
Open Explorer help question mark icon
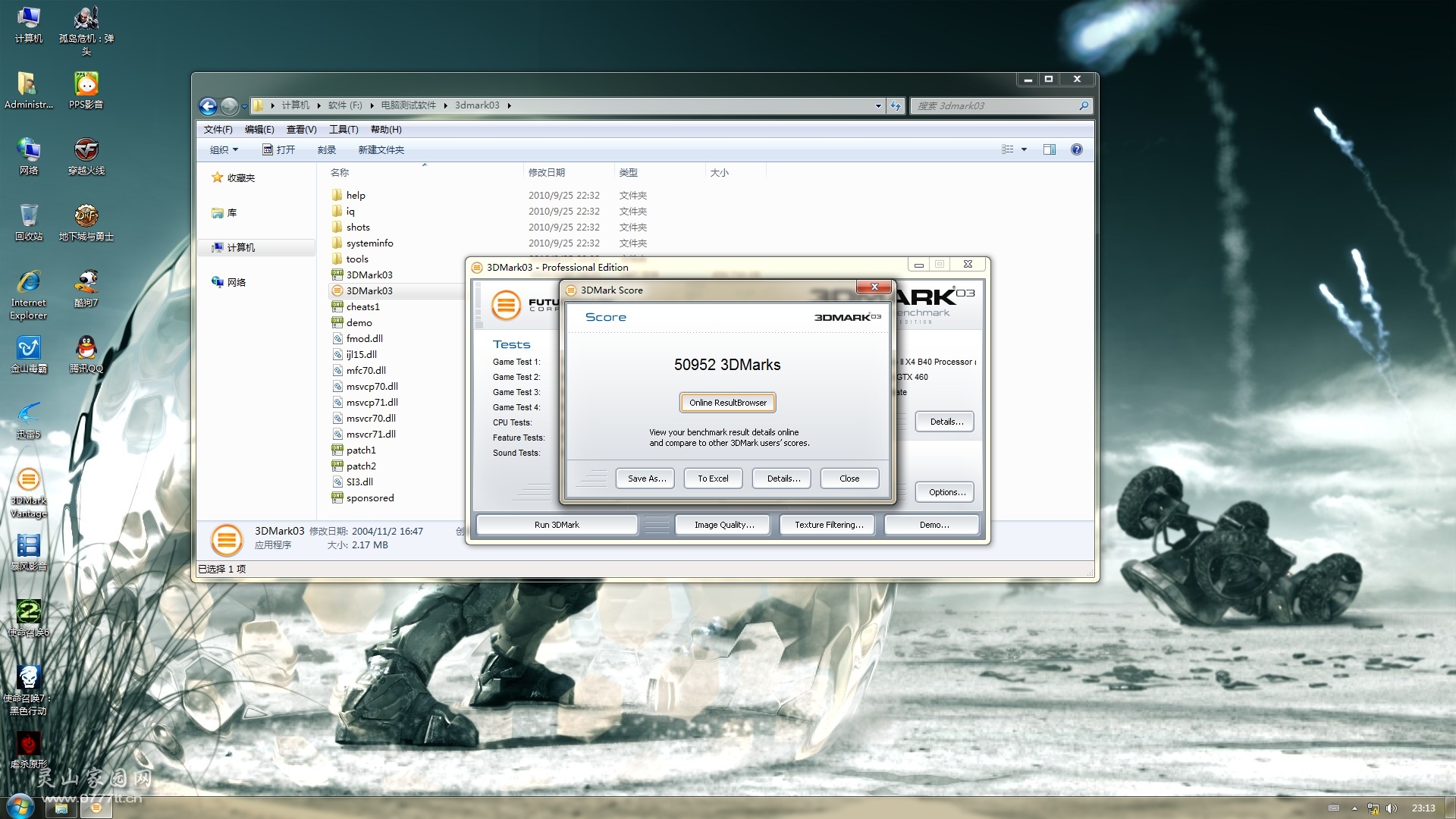coord(1076,149)
